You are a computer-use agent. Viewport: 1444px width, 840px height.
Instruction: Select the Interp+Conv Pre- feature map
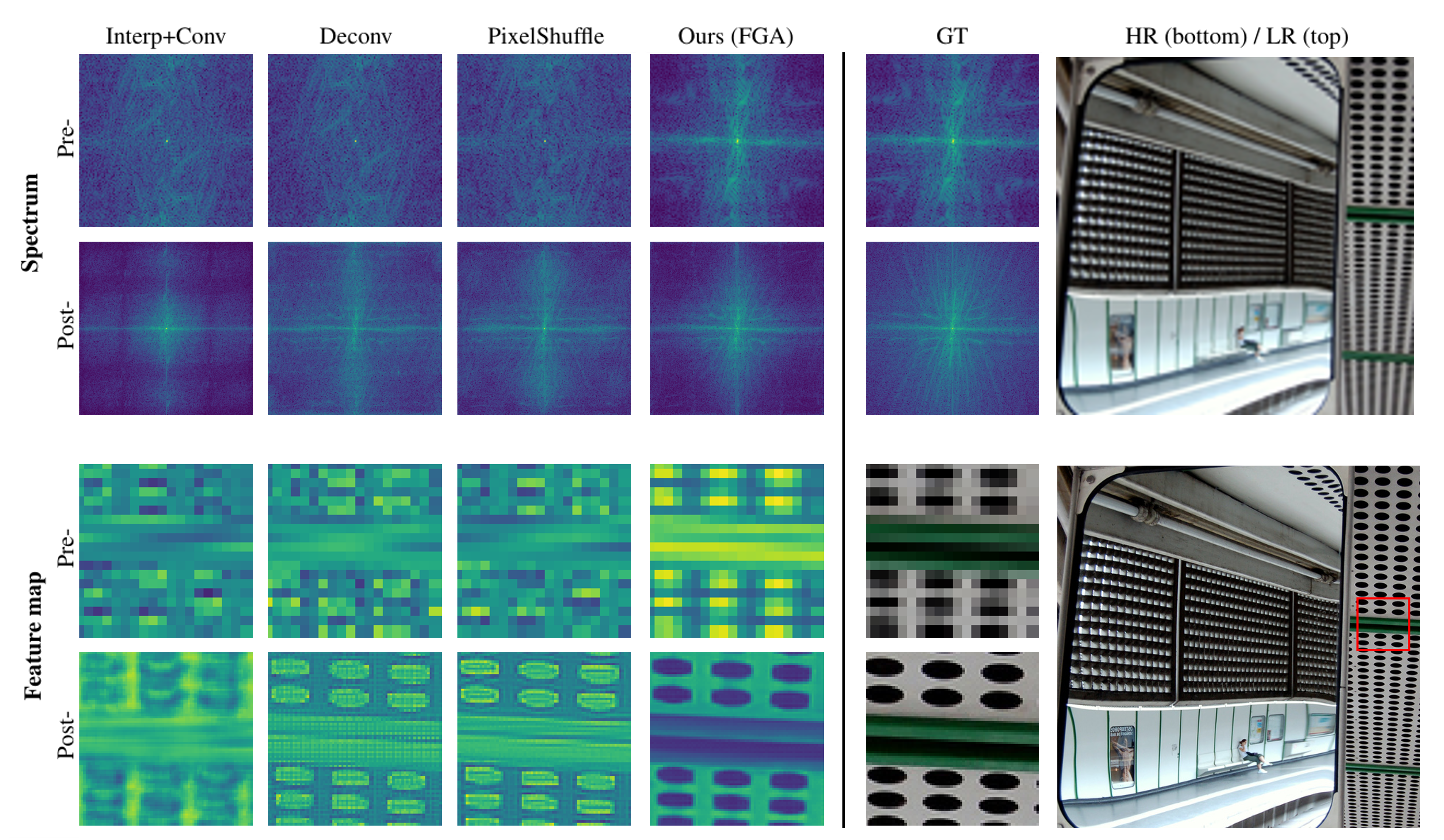click(x=166, y=551)
